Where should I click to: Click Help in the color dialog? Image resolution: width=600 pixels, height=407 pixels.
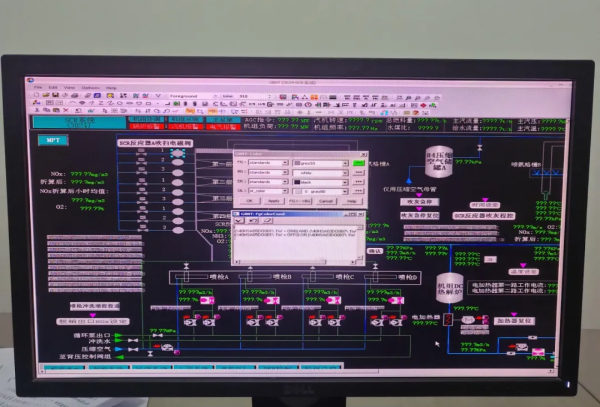(x=351, y=201)
